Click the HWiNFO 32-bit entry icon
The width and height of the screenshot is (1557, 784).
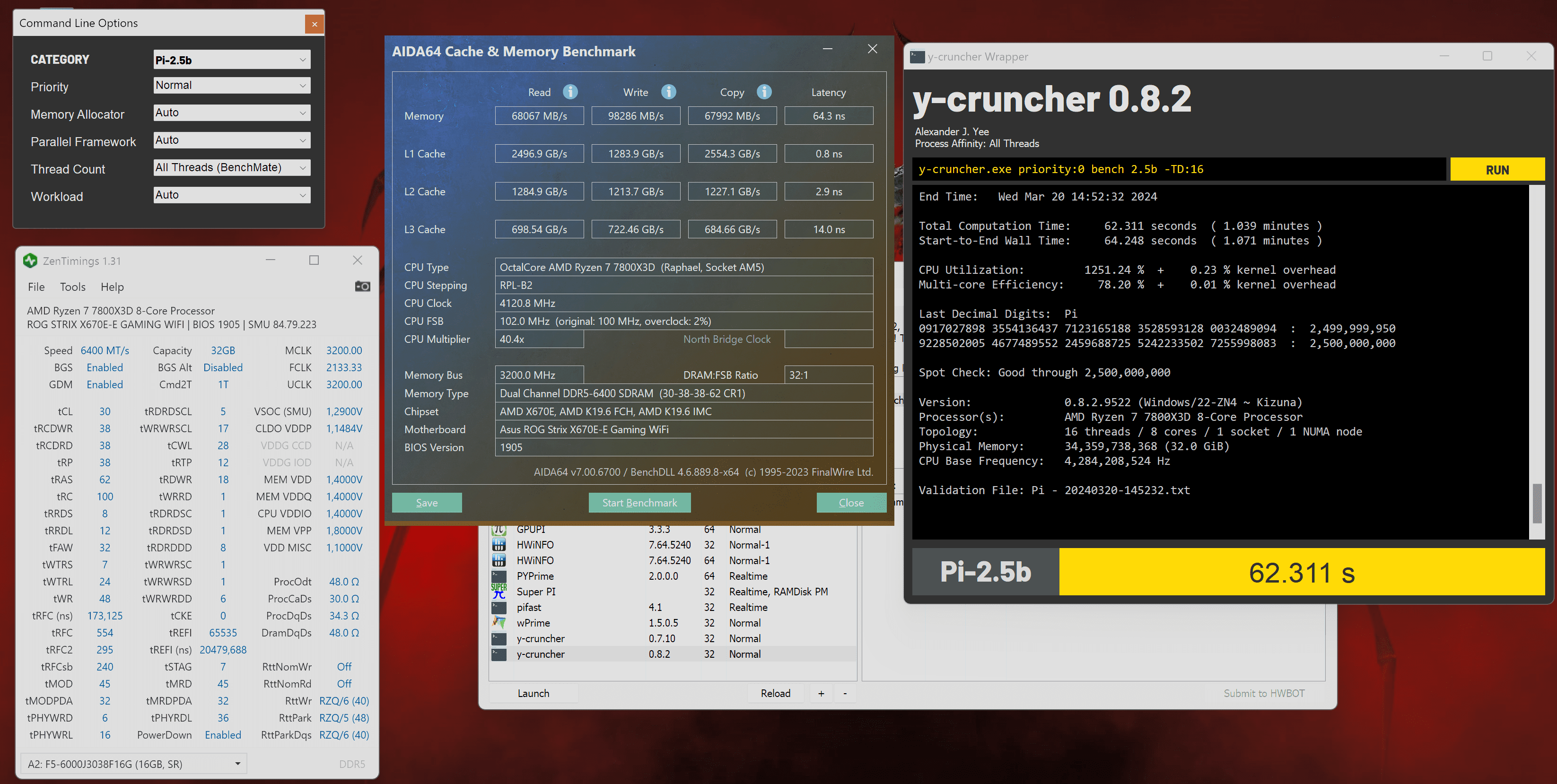coord(499,545)
